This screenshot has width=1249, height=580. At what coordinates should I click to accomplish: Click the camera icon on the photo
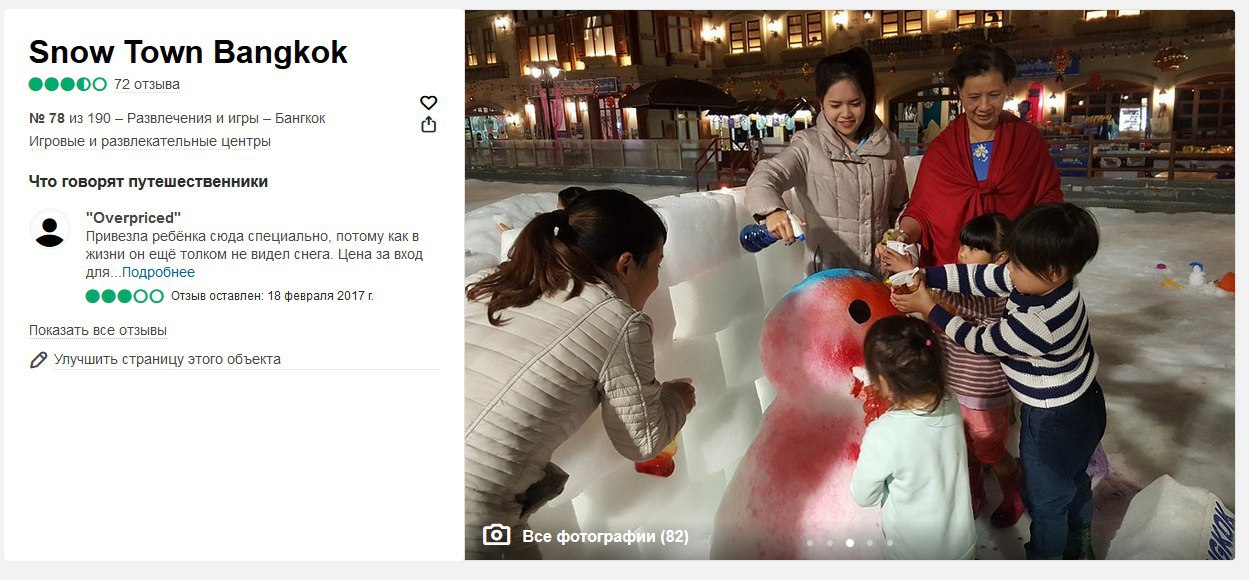pyautogui.click(x=496, y=536)
